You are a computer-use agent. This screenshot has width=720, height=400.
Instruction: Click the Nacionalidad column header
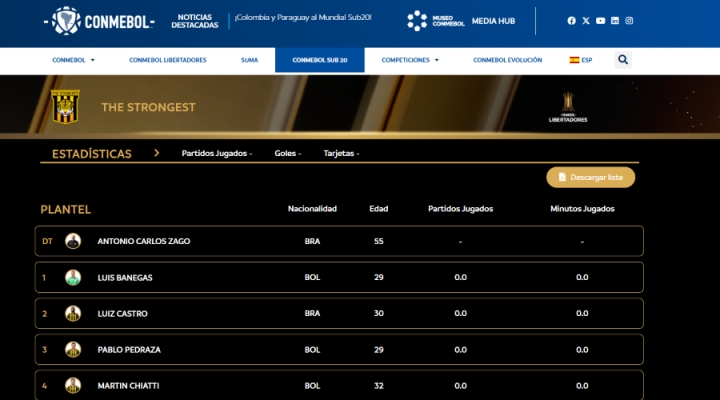(x=312, y=209)
